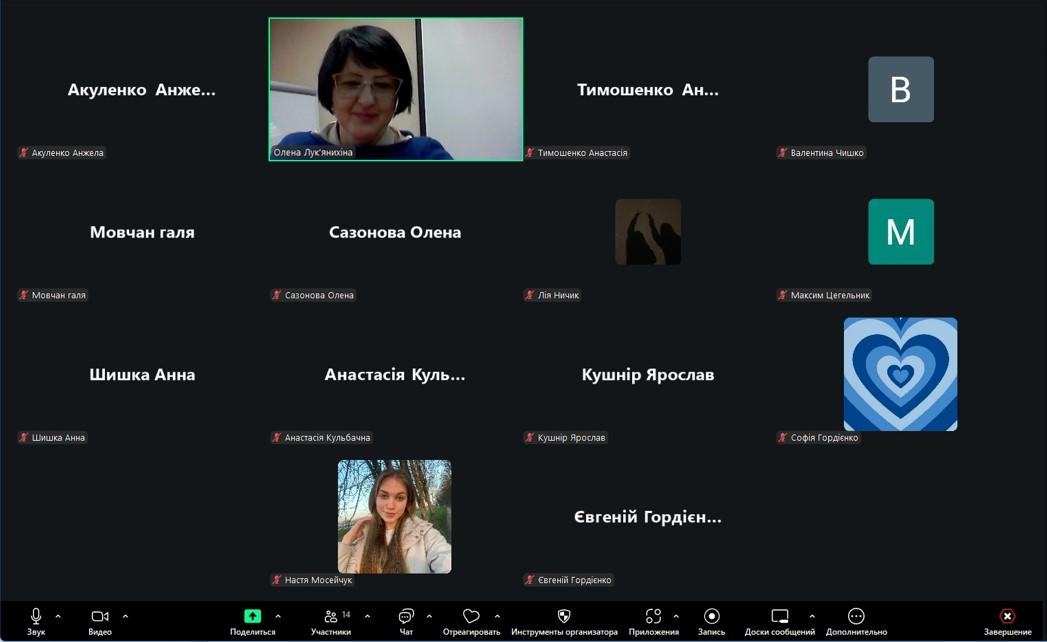This screenshot has height=642, width=1047.
Task: Click muted mic icon of Анастасія Кульбачна
Action: click(x=277, y=438)
